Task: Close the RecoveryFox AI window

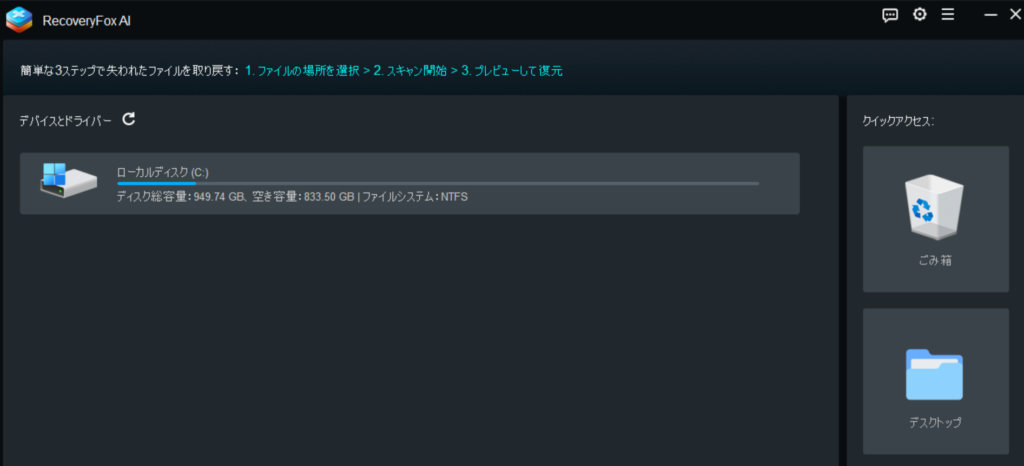Action: click(1015, 15)
